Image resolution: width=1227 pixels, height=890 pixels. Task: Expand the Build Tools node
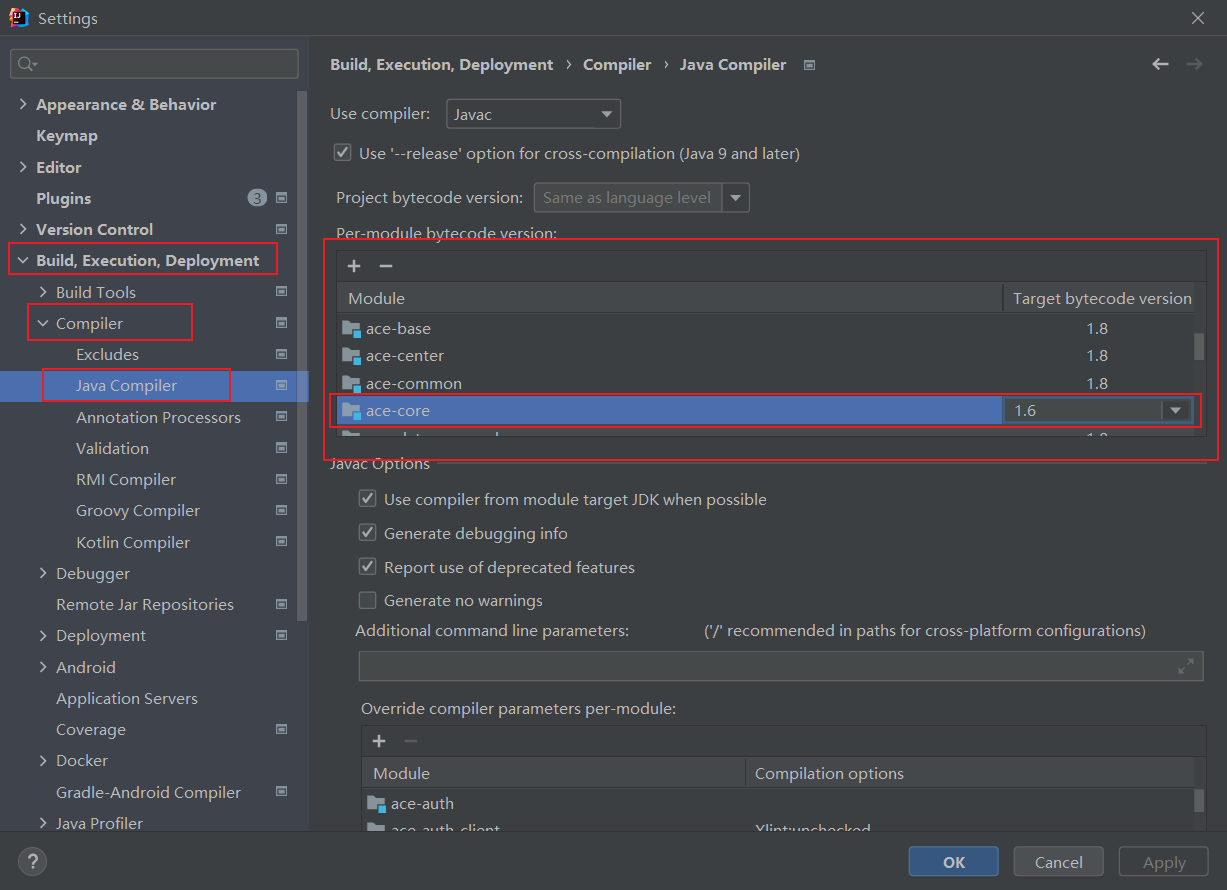tap(43, 292)
